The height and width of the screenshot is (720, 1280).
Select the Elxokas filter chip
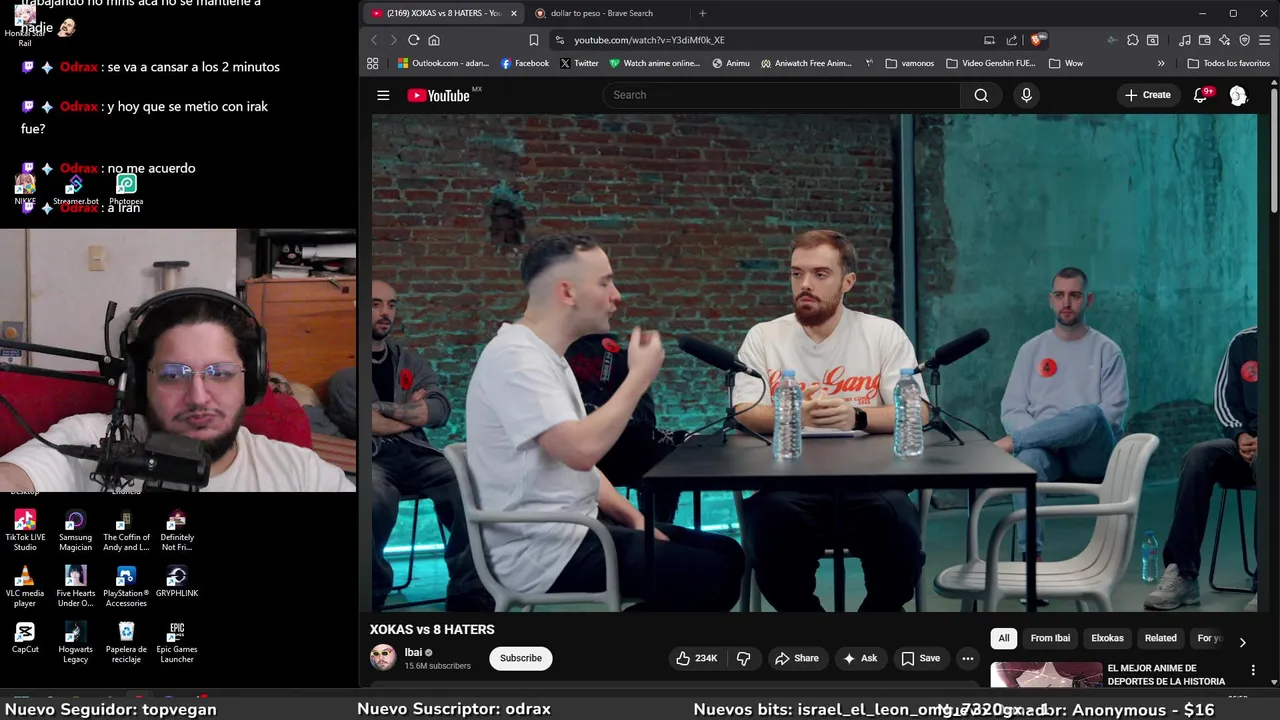1107,638
